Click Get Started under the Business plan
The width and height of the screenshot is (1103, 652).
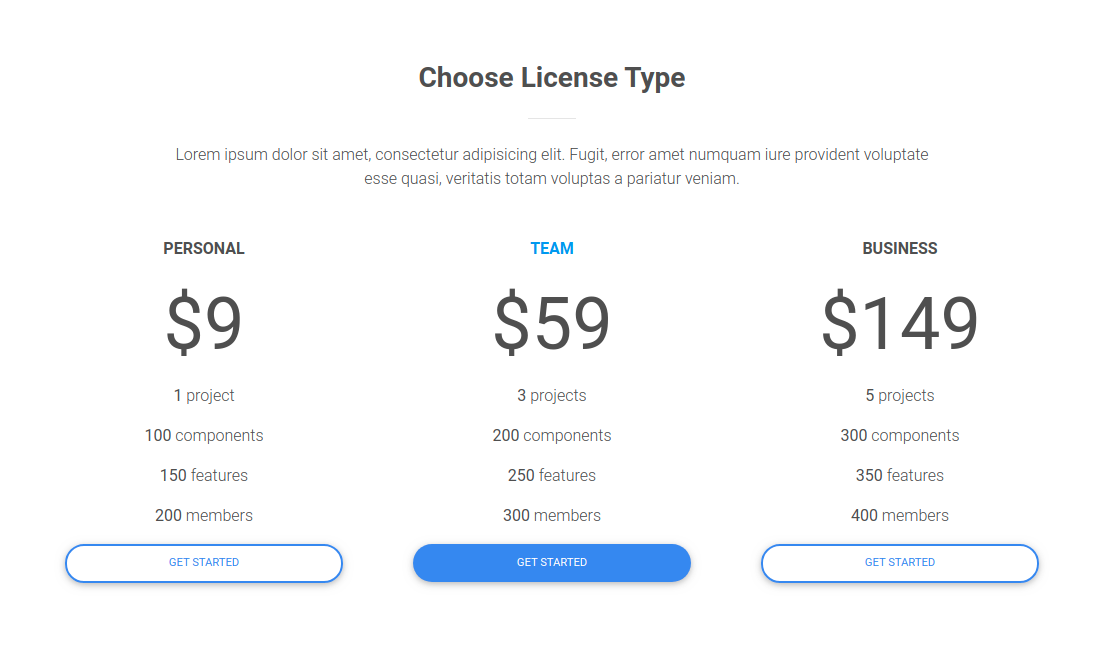tap(900, 563)
